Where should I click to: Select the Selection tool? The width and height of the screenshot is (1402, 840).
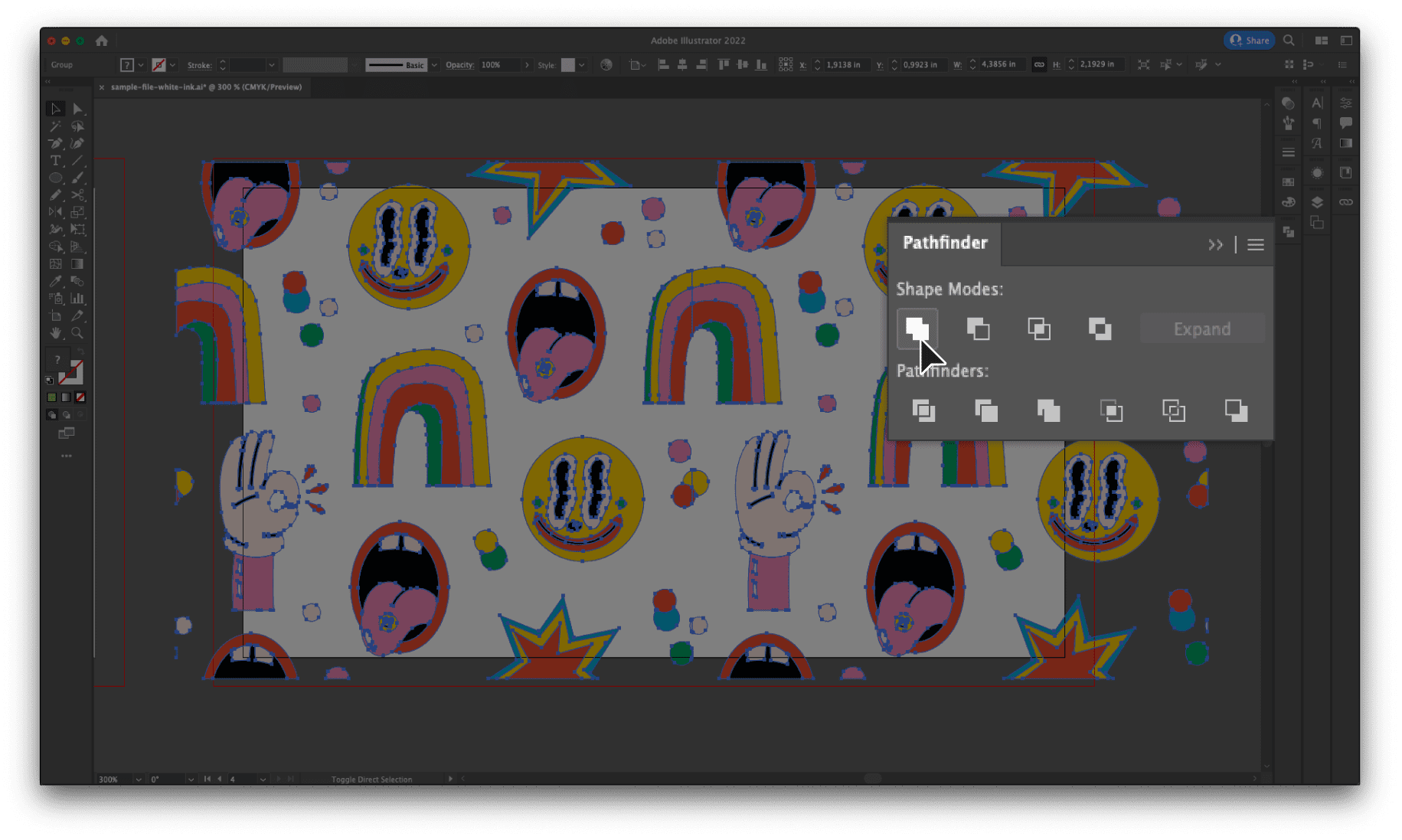point(55,109)
